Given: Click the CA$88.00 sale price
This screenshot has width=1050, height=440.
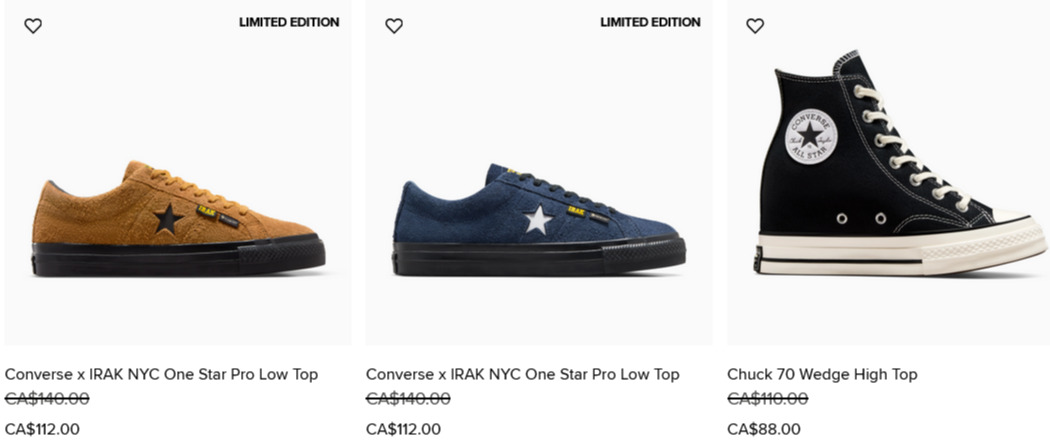Looking at the screenshot, I should coord(764,429).
